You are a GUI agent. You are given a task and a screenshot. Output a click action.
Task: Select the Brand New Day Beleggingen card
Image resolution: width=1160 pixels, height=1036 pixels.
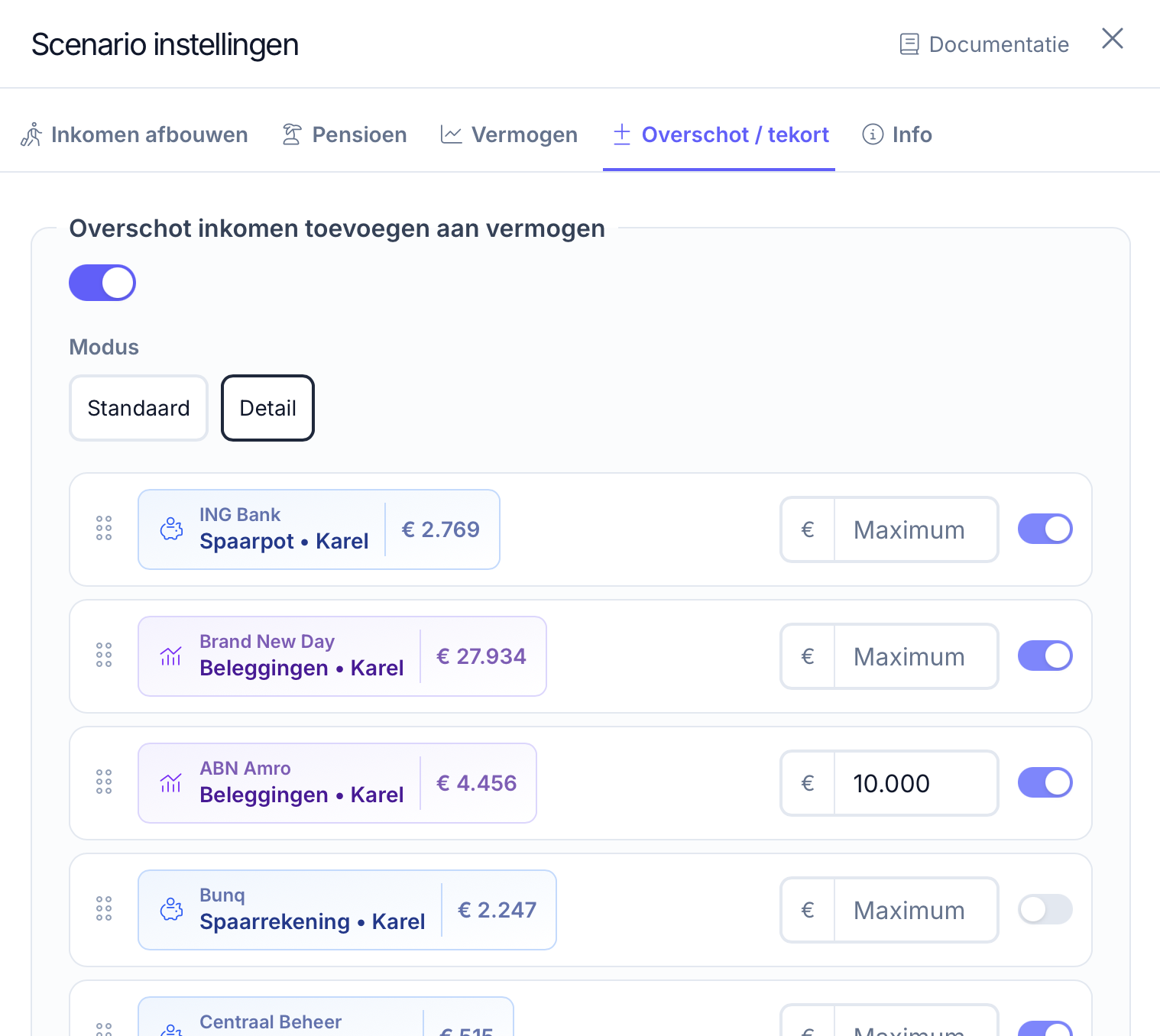tap(342, 656)
